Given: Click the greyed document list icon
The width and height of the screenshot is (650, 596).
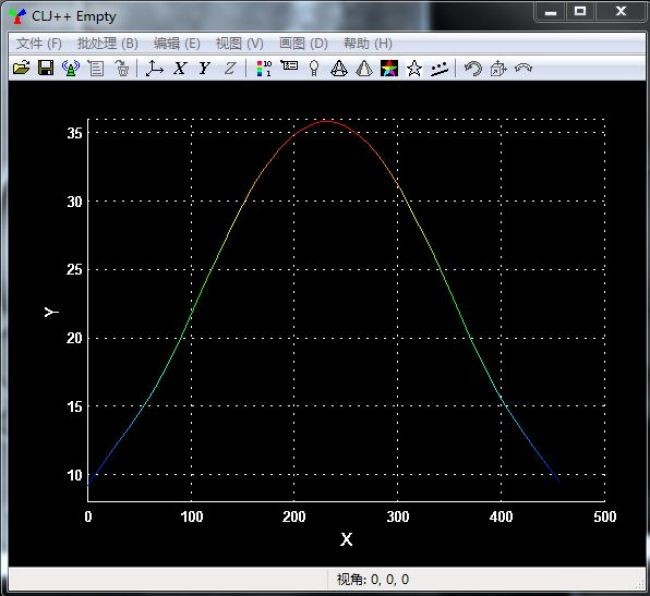Looking at the screenshot, I should (x=96, y=68).
